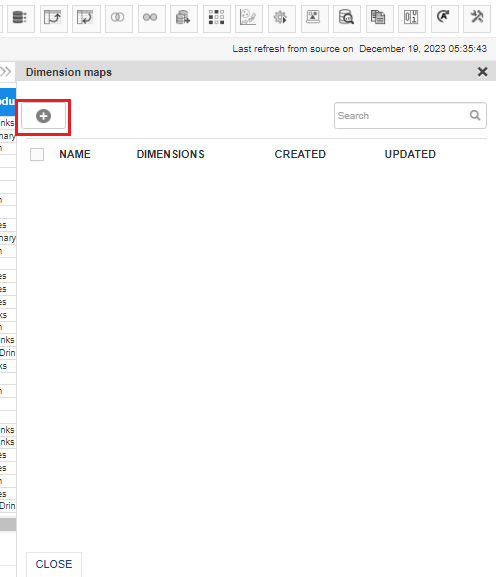Image resolution: width=496 pixels, height=577 pixels.
Task: Toggle the select-all checkbox beside NAME
Action: [x=37, y=155]
